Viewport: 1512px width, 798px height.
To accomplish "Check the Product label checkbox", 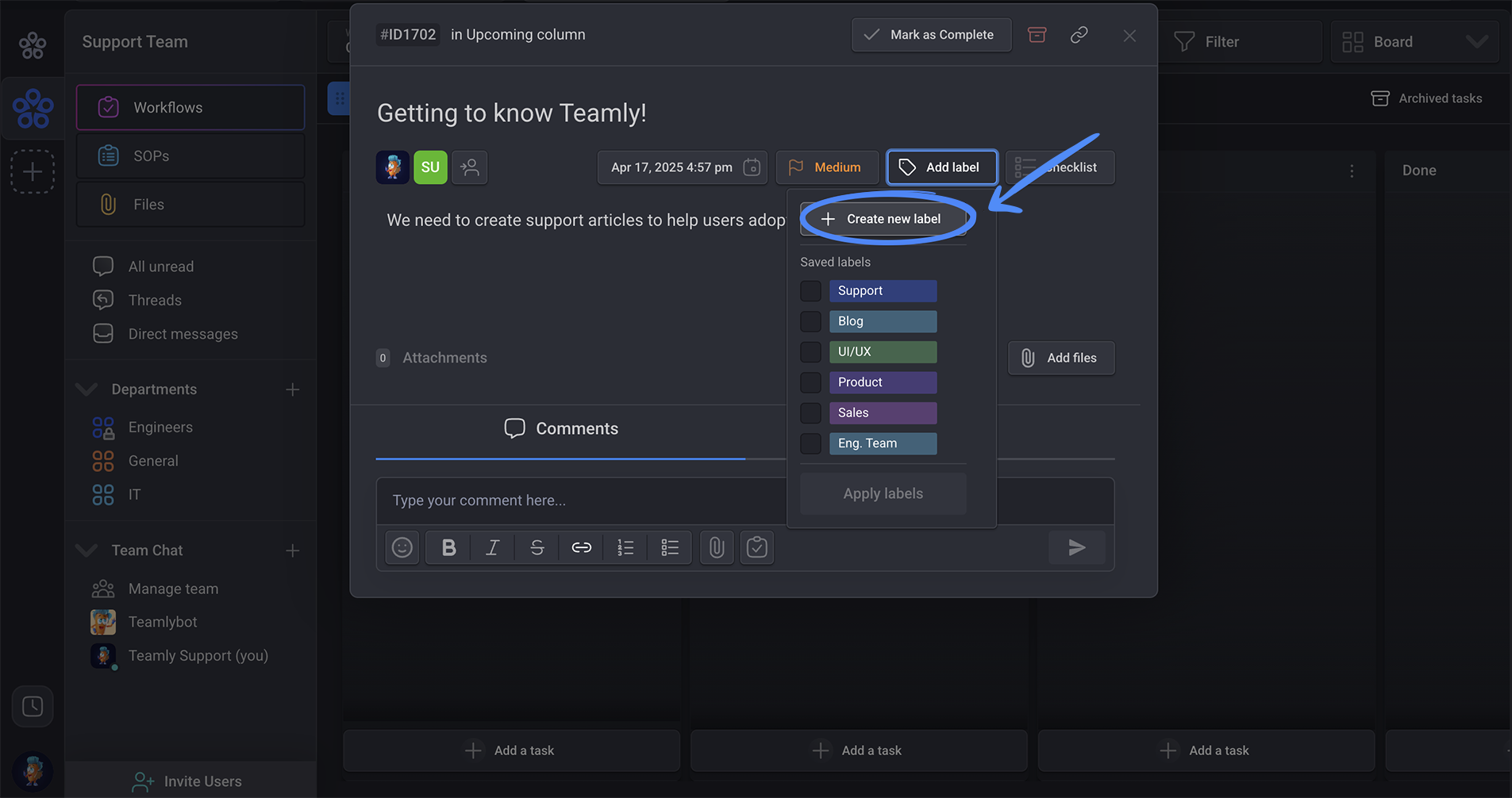I will [x=810, y=382].
